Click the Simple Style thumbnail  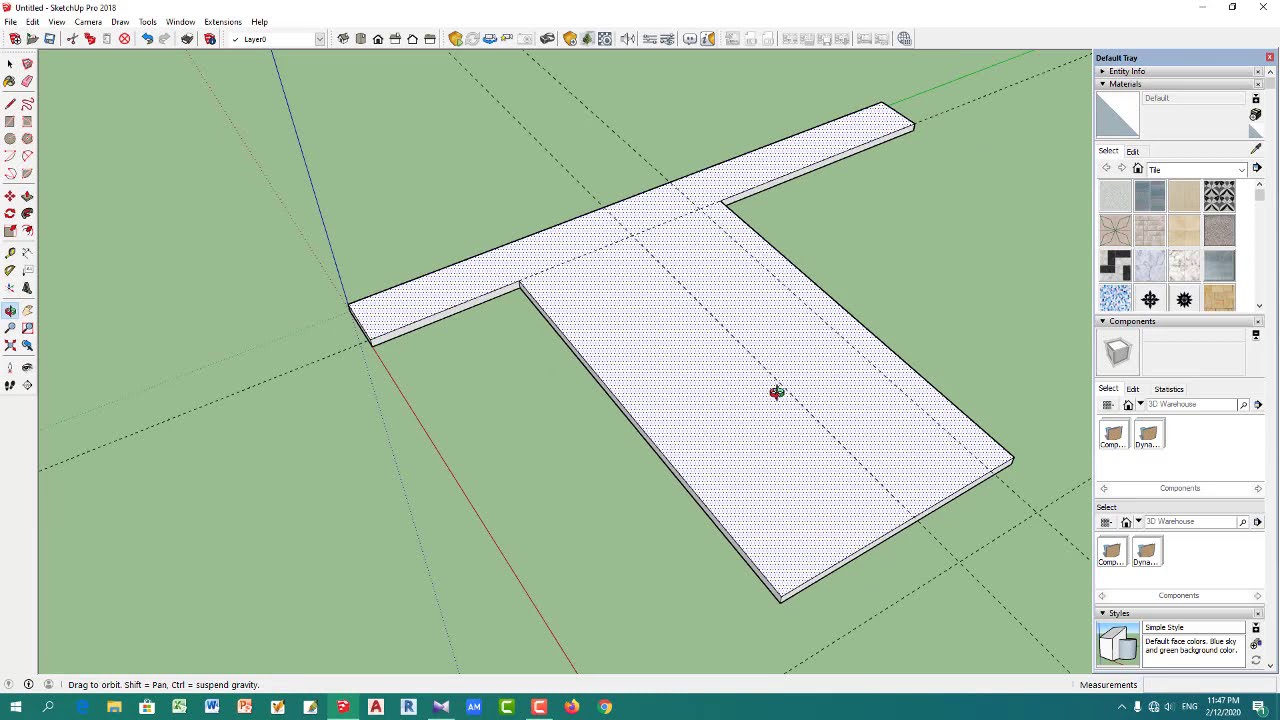click(1118, 643)
